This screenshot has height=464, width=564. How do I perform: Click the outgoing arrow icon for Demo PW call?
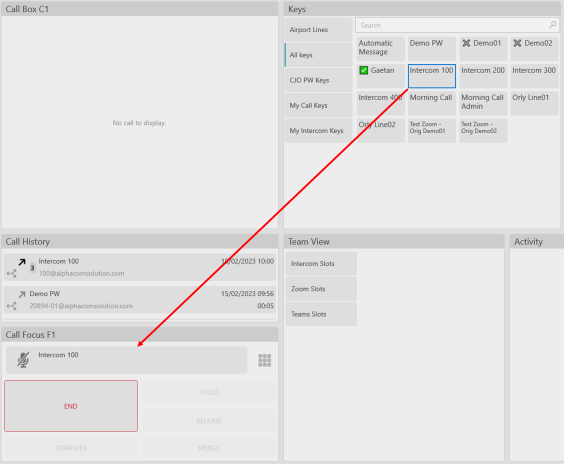coord(22,295)
